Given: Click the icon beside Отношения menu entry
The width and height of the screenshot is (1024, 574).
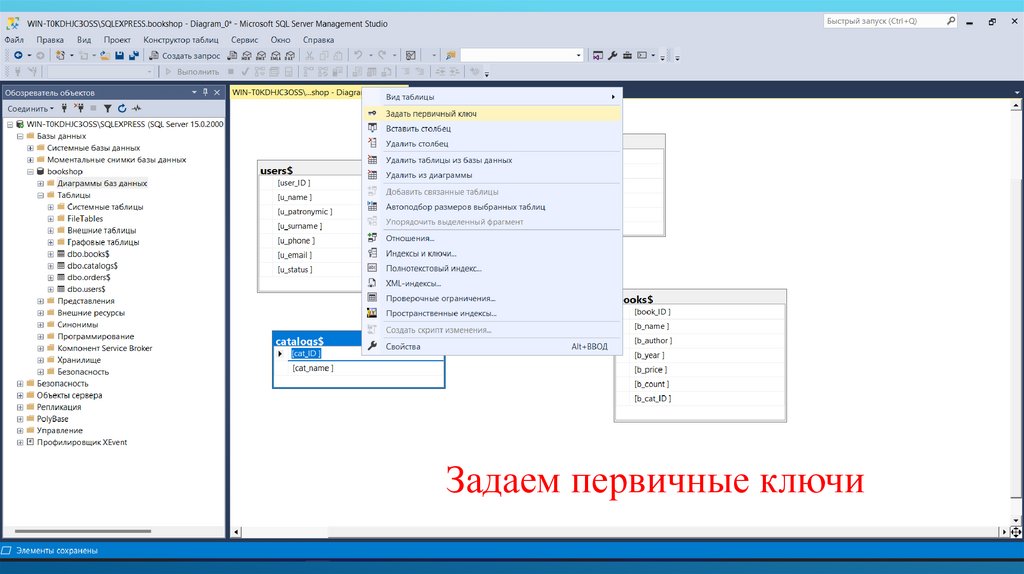Looking at the screenshot, I should pos(372,238).
